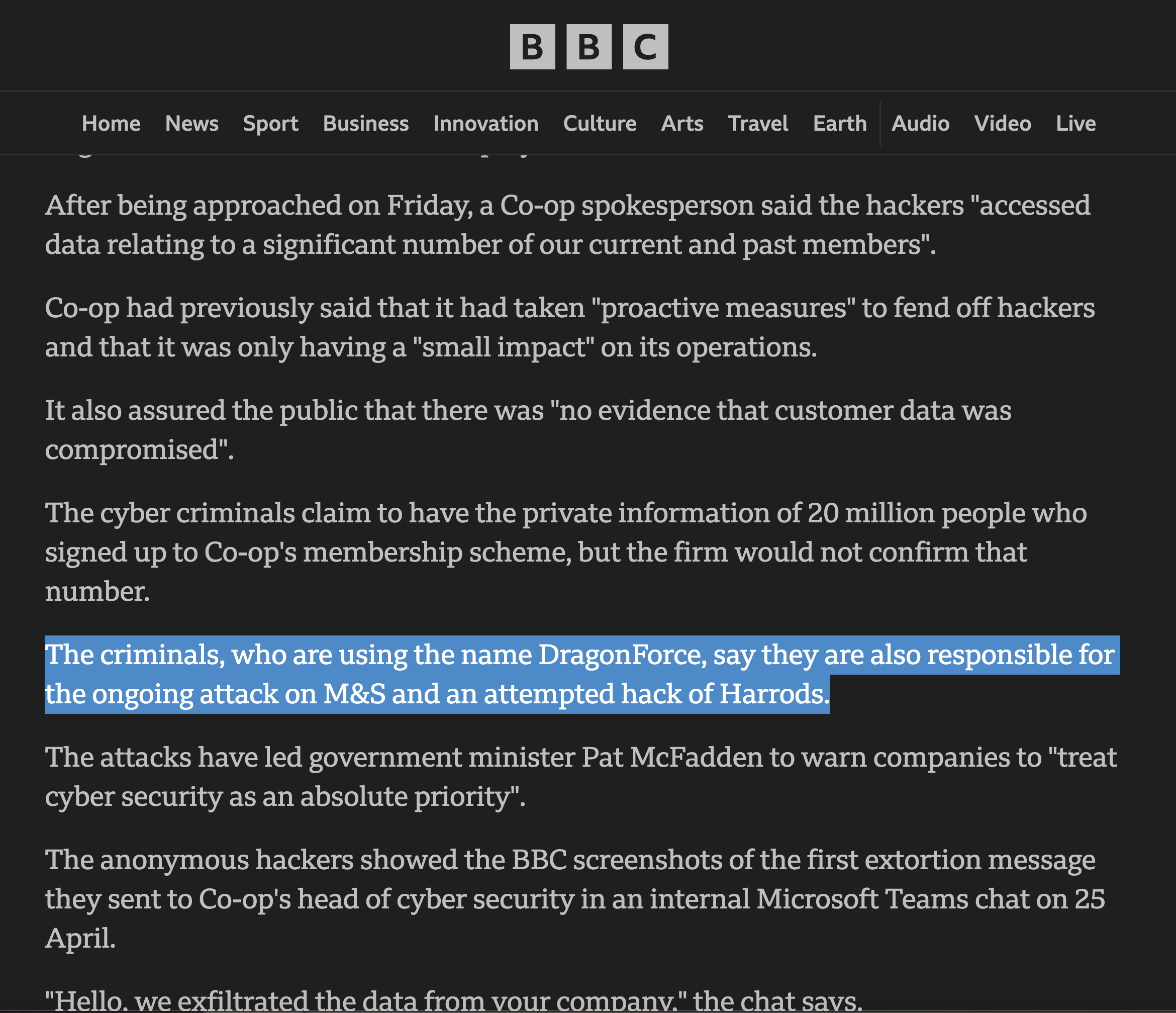1176x1013 pixels.
Task: Click the first B block of logo
Action: click(532, 47)
